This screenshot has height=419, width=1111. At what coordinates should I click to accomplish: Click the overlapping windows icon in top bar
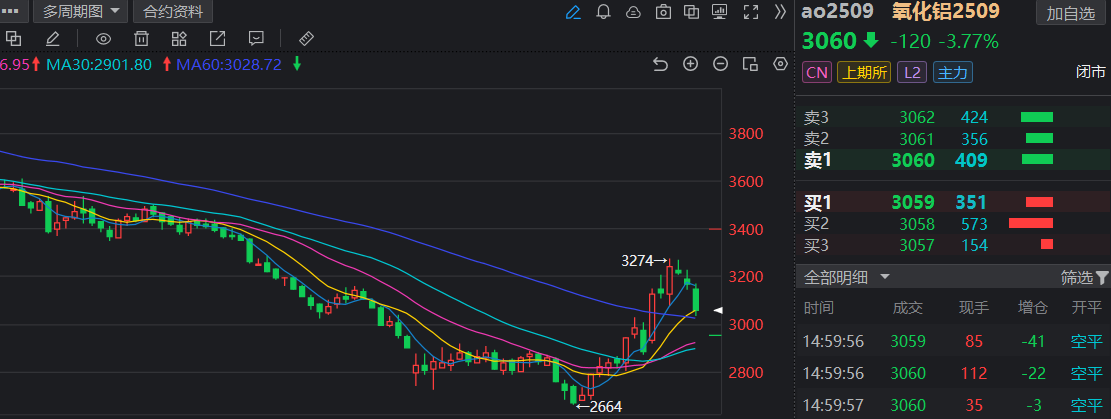(692, 12)
